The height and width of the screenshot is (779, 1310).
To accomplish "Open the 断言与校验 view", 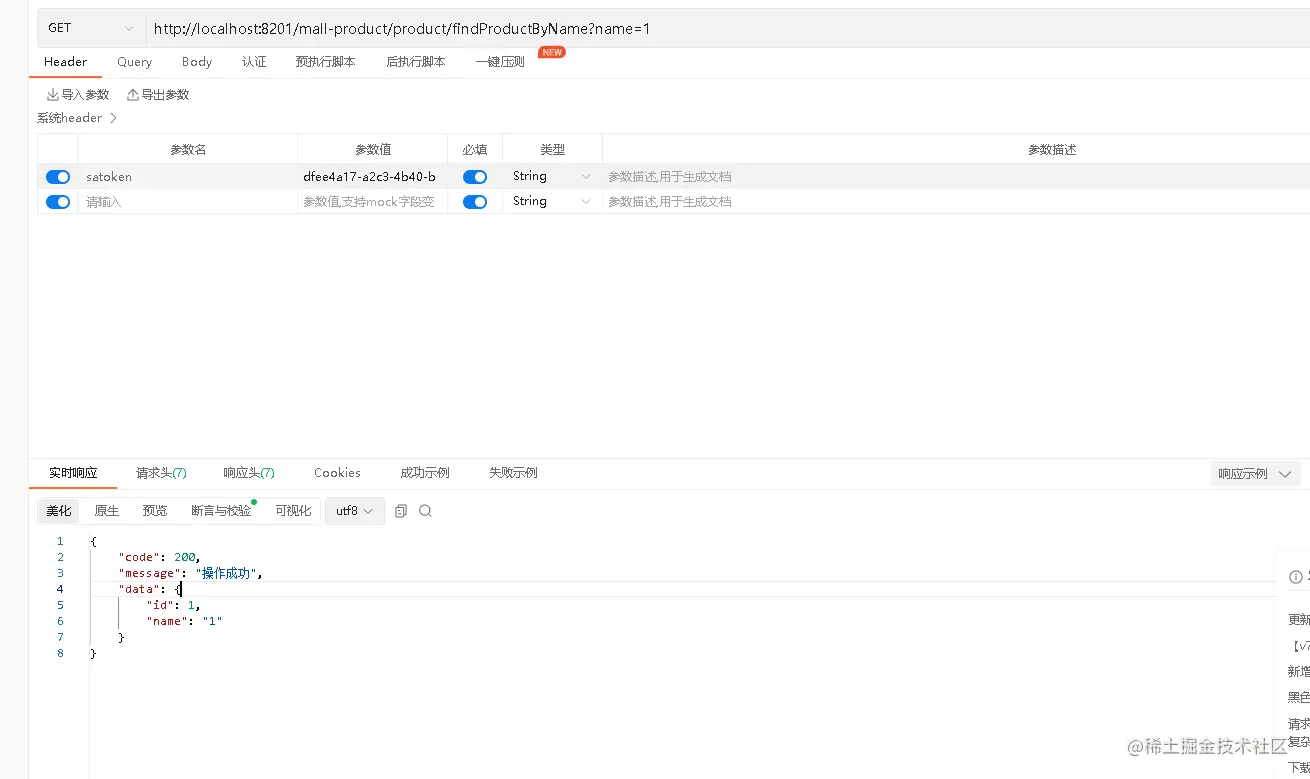I will tap(222, 511).
